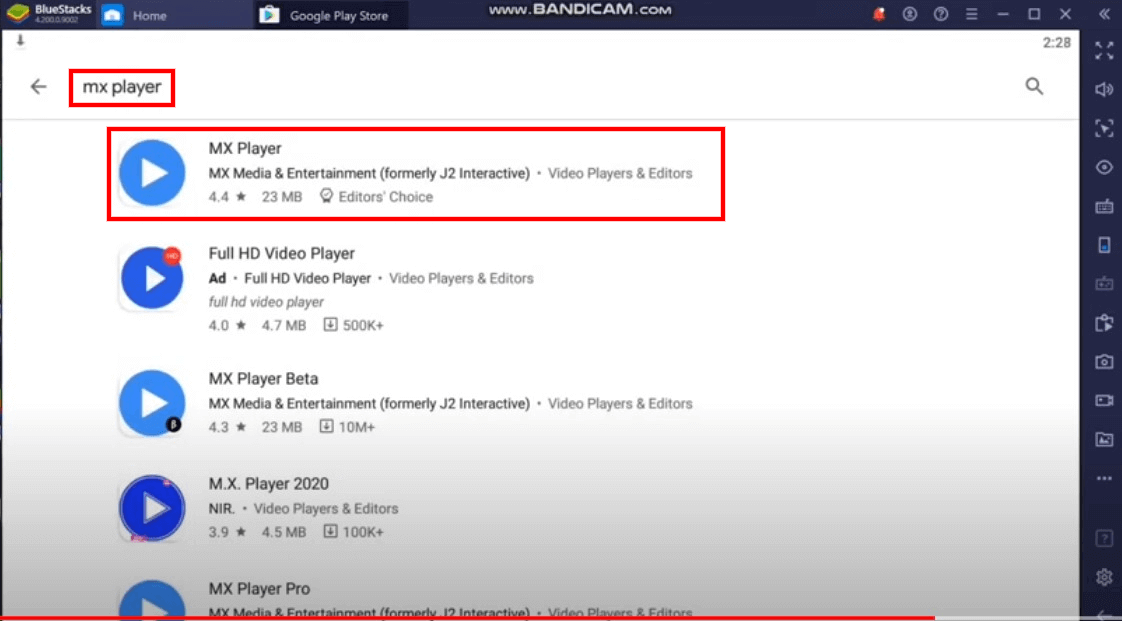Click the NIR. developer name
The image size is (1122, 621).
click(x=222, y=509)
